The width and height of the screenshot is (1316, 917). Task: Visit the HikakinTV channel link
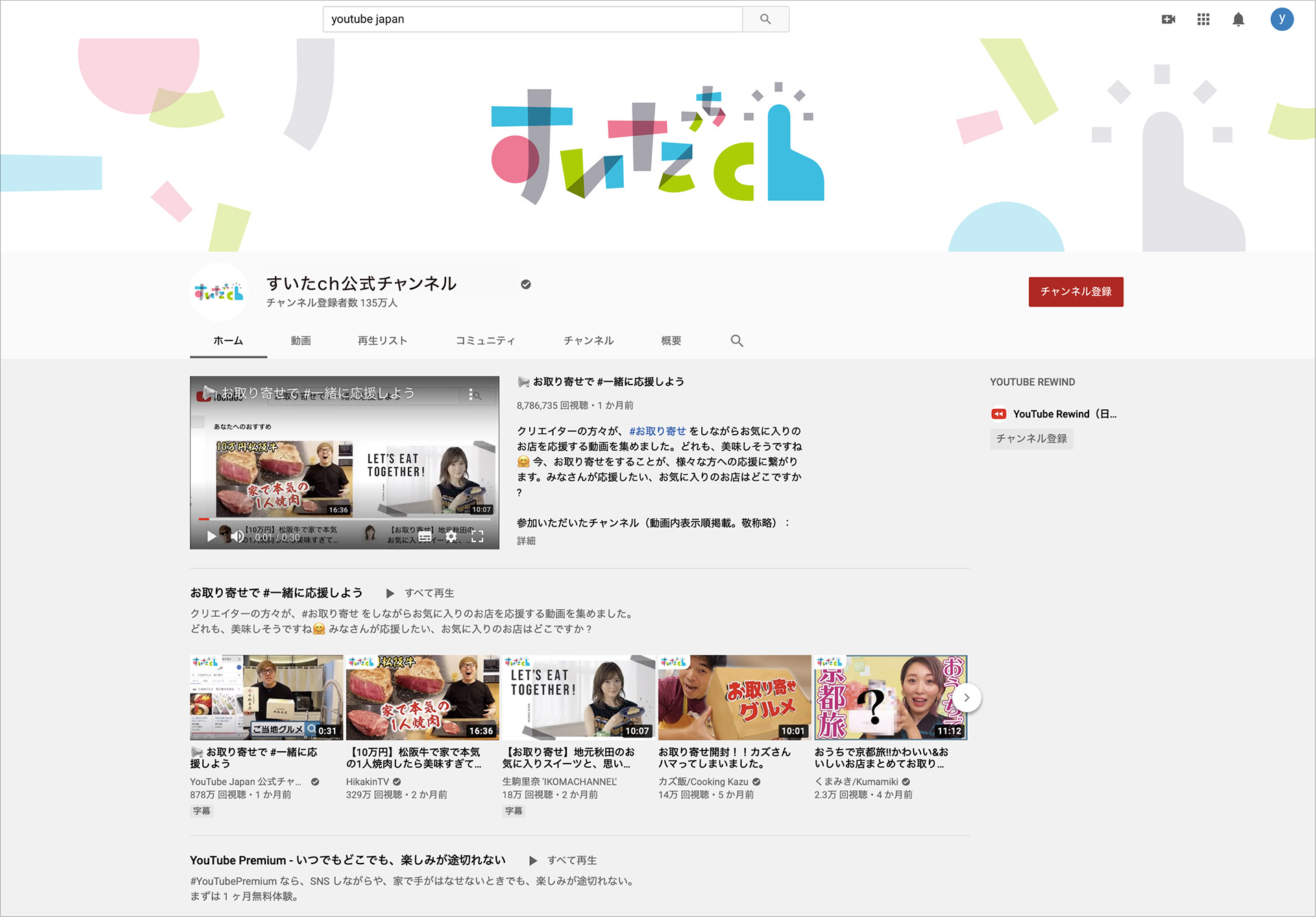pyautogui.click(x=367, y=782)
